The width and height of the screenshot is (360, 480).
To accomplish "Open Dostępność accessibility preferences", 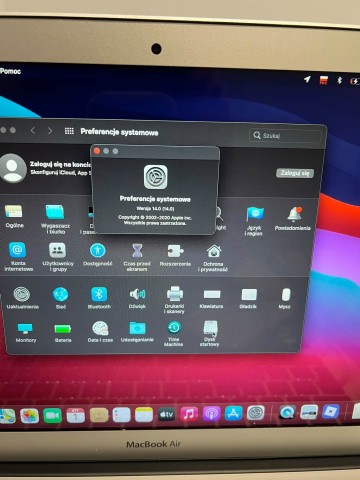I will click(98, 254).
